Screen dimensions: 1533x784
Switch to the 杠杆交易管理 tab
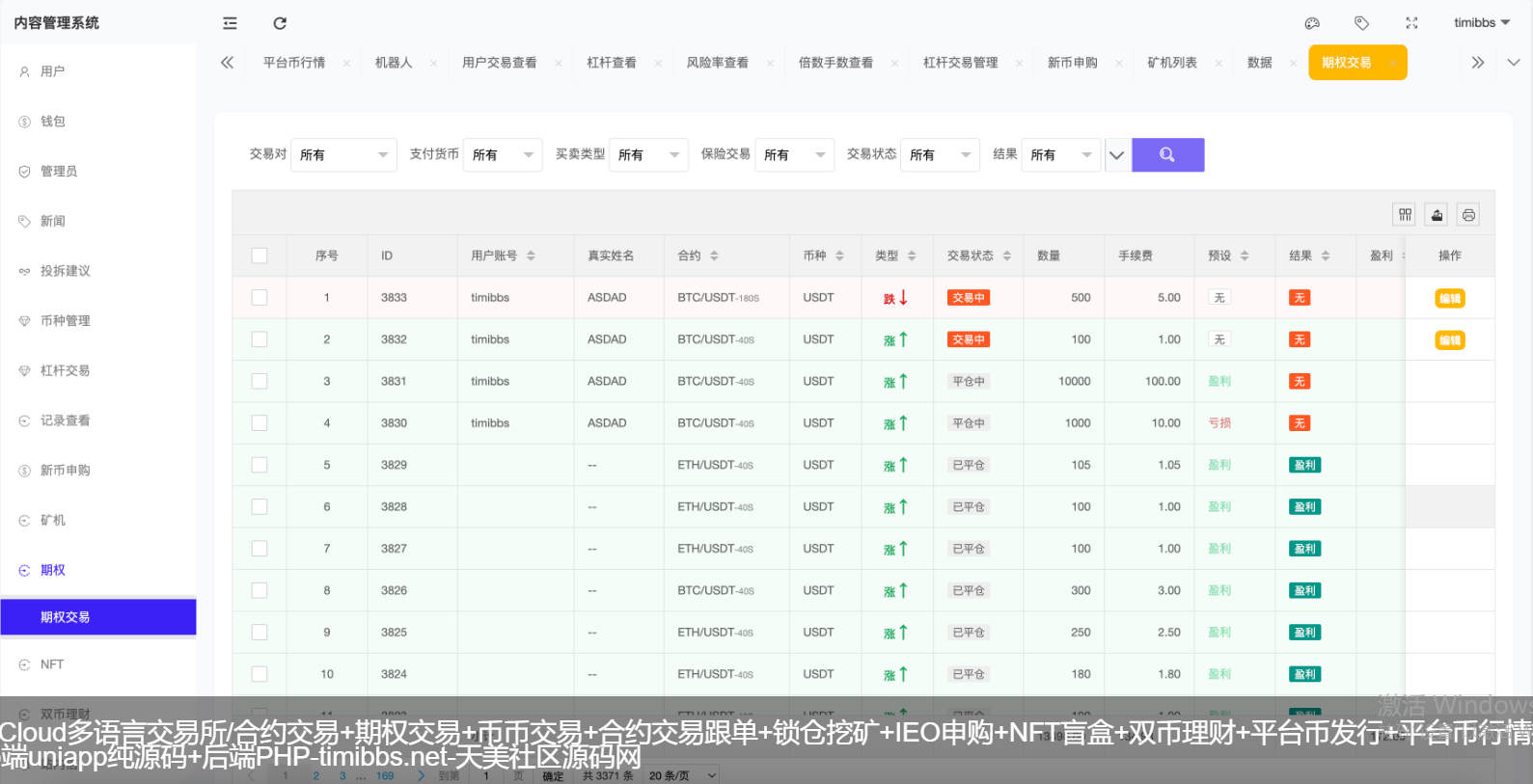pyautogui.click(x=960, y=63)
